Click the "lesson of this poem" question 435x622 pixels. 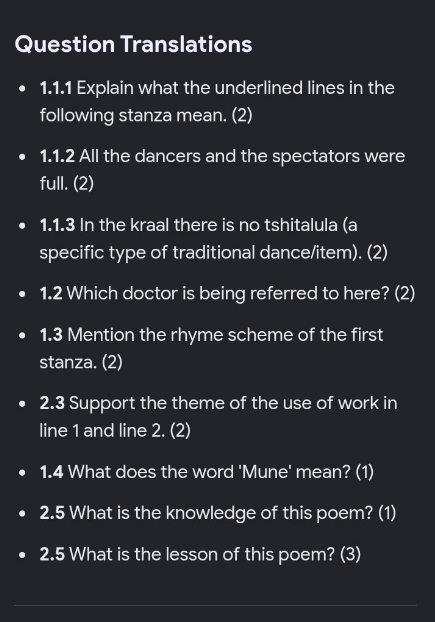[203, 554]
